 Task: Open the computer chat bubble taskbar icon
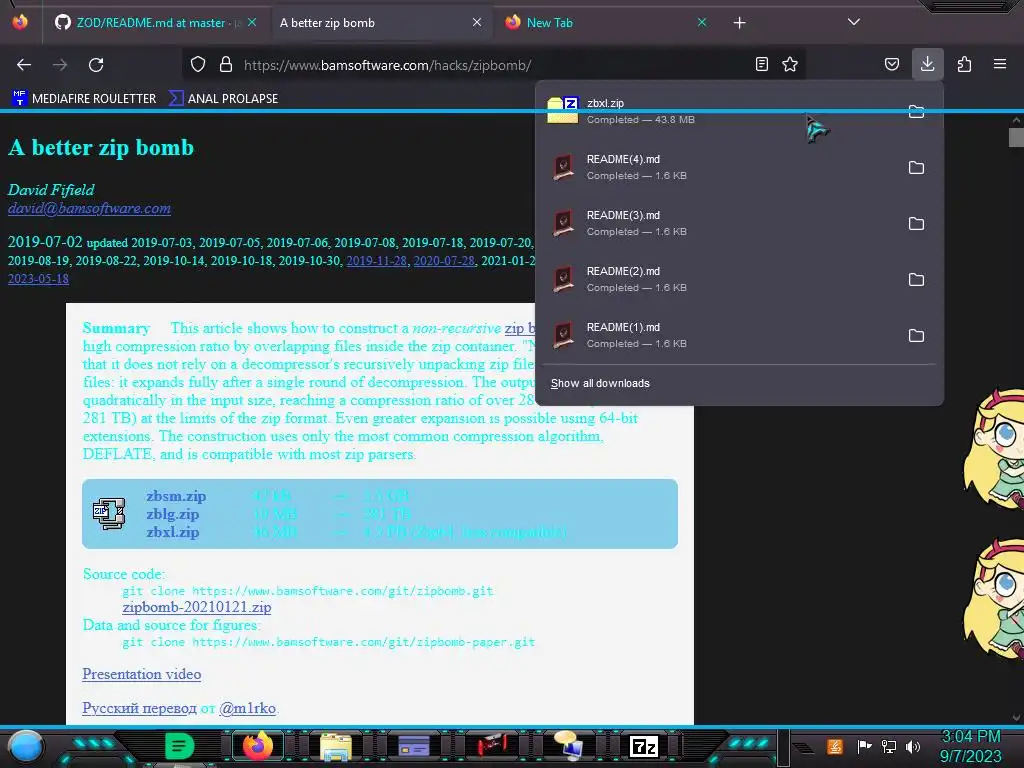pos(568,746)
